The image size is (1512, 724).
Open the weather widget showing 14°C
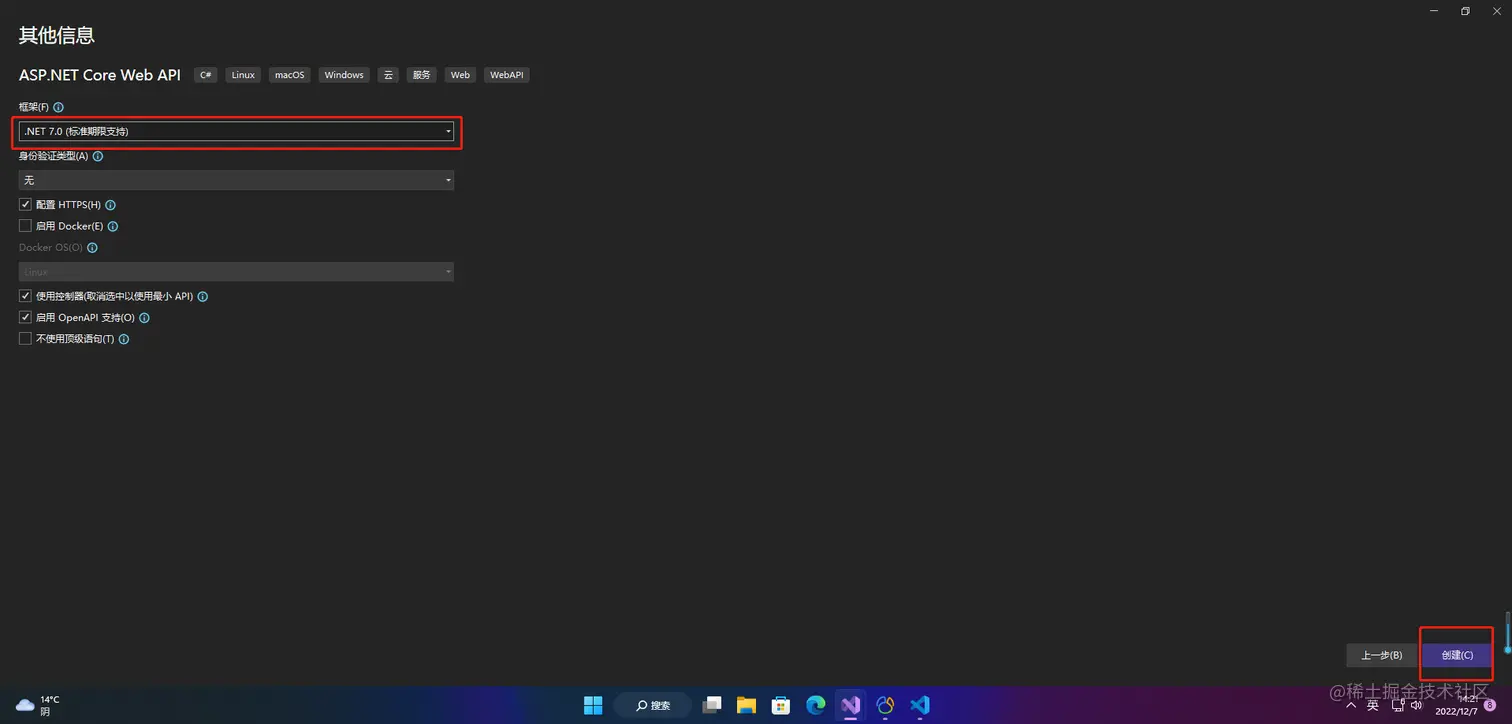click(x=38, y=705)
